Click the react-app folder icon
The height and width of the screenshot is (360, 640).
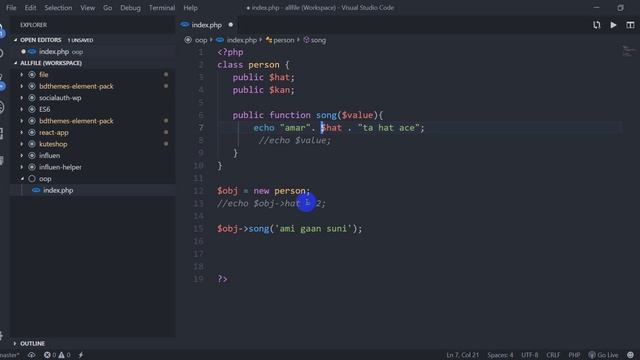pyautogui.click(x=32, y=133)
